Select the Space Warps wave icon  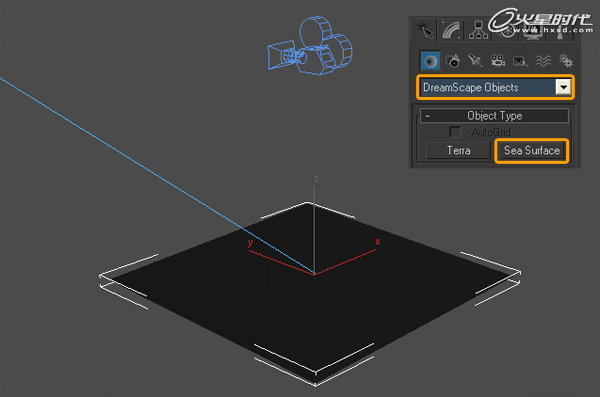543,61
